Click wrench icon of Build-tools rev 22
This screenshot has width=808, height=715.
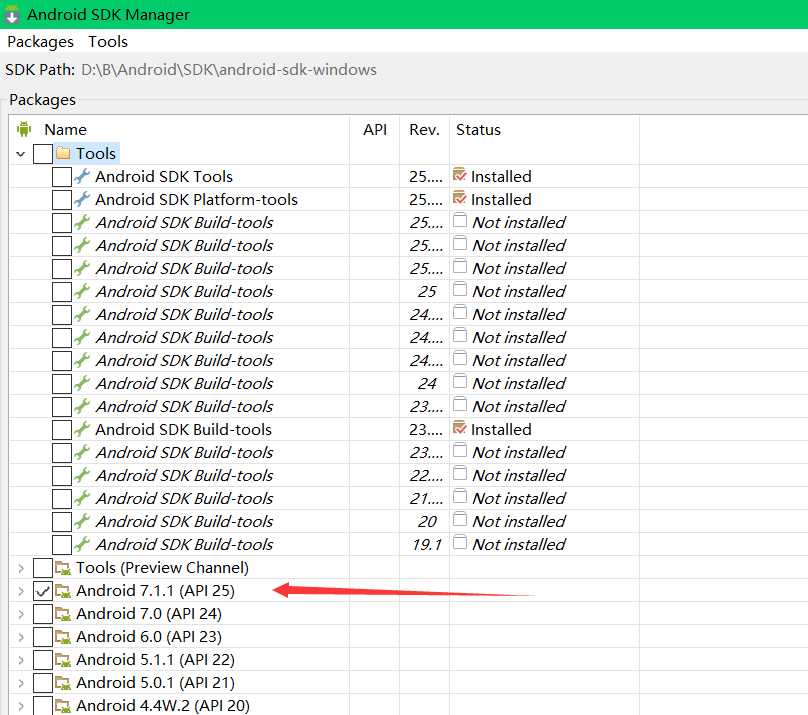tap(82, 475)
